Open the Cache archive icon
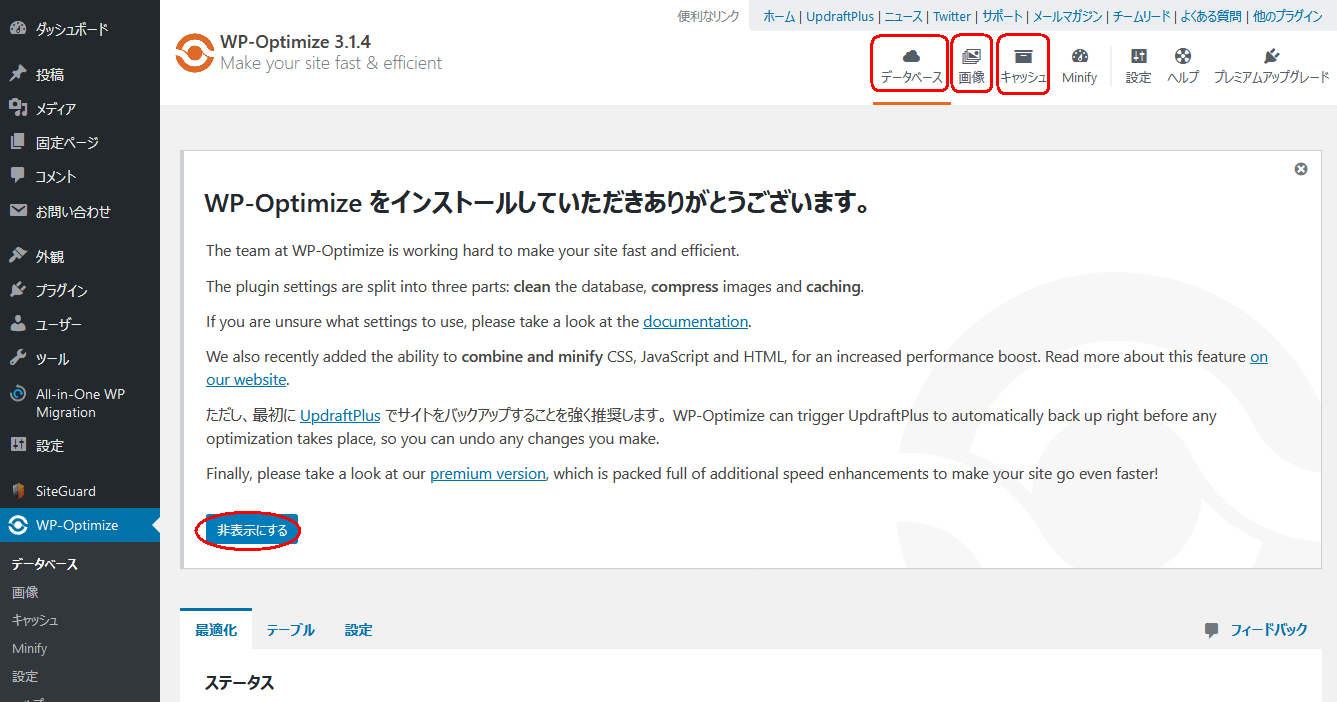The height and width of the screenshot is (702, 1337). pos(1023,57)
